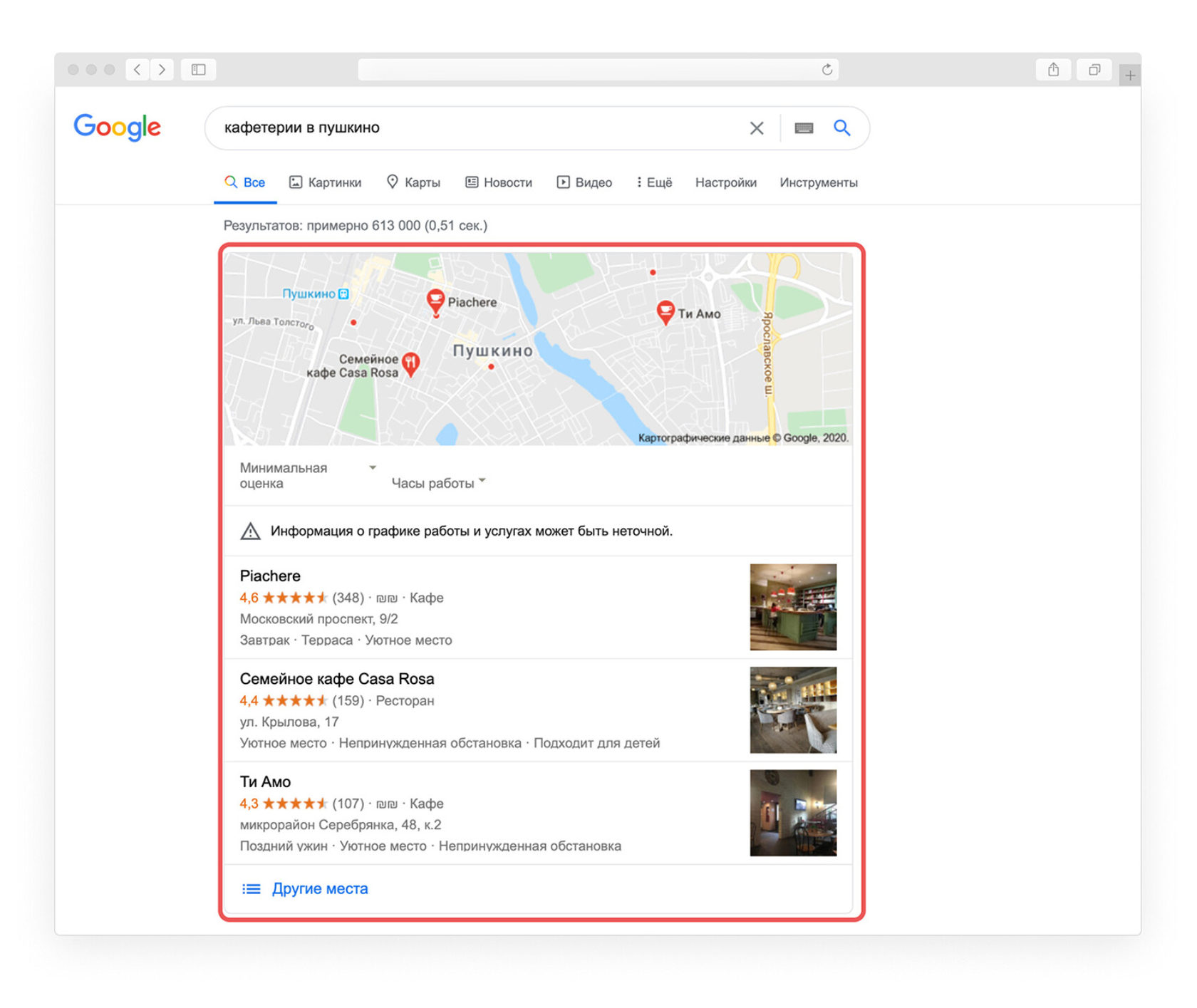Expand the Минимальная оценка dropdown
The width and height of the screenshot is (1197, 1008).
[307, 475]
